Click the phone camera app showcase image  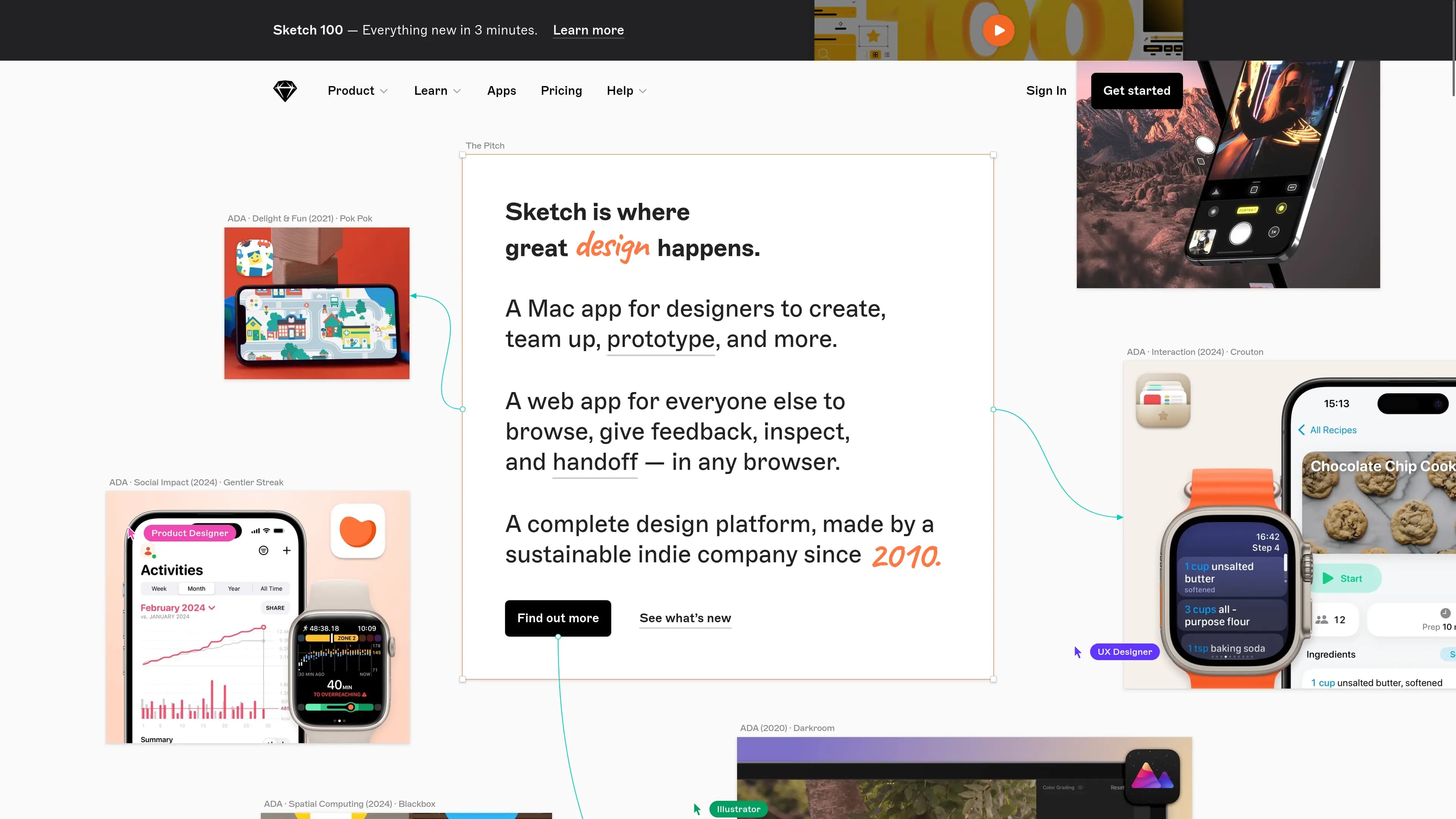(x=1228, y=174)
